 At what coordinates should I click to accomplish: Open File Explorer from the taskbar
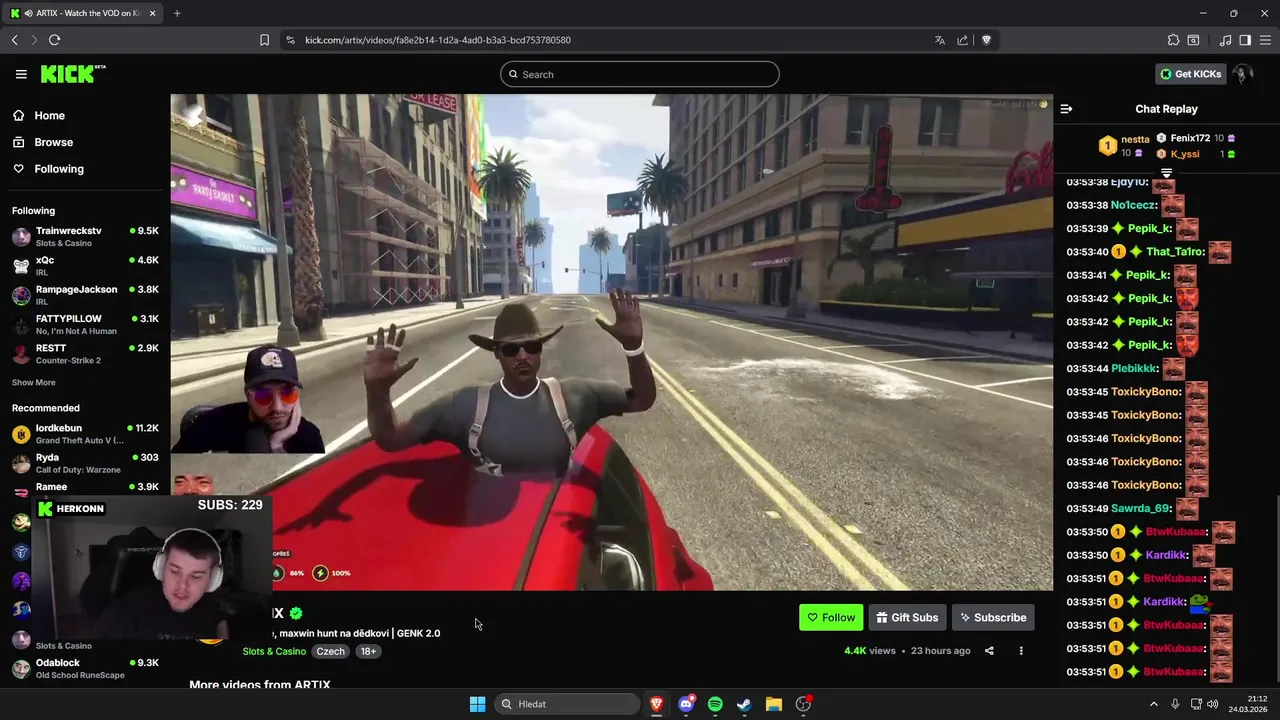(773, 704)
